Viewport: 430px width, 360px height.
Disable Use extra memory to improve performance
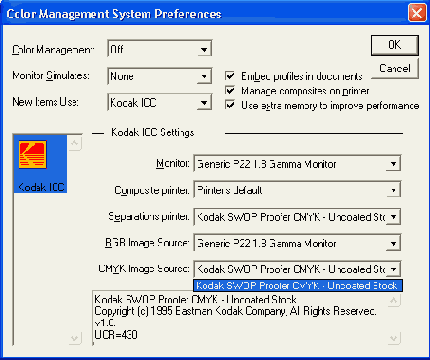pos(230,105)
